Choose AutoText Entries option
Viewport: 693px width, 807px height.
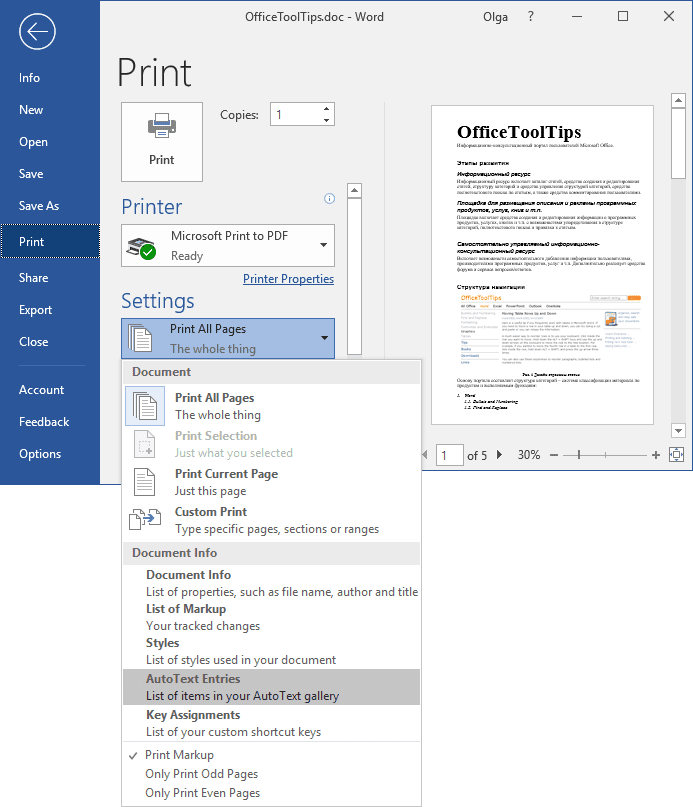tap(271, 687)
